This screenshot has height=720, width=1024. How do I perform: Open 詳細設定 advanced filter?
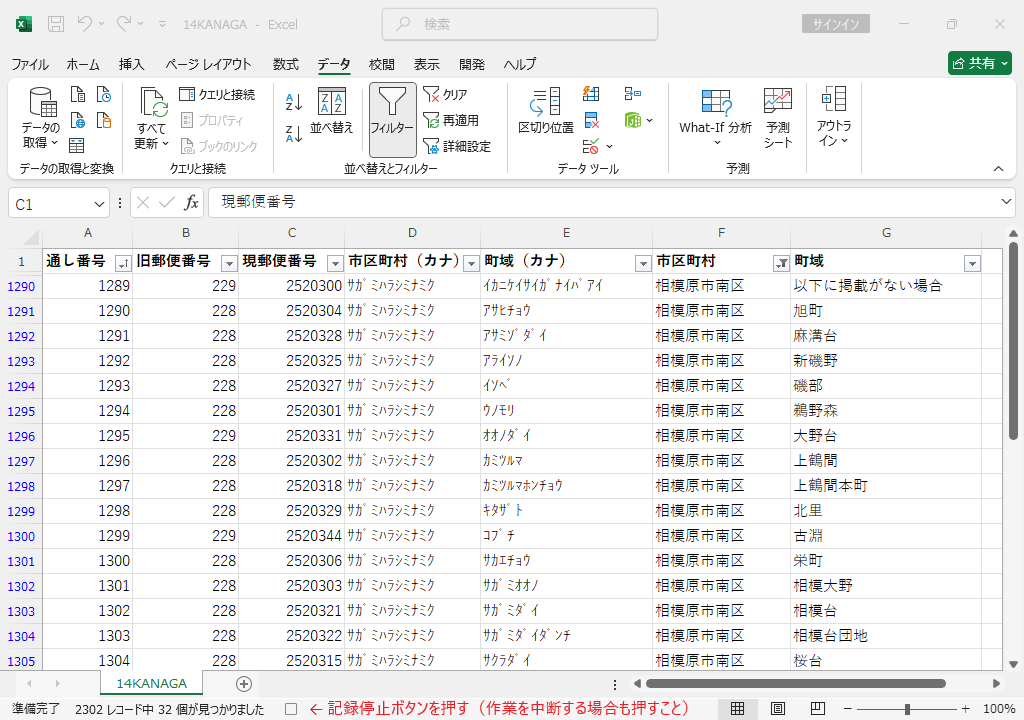point(457,146)
